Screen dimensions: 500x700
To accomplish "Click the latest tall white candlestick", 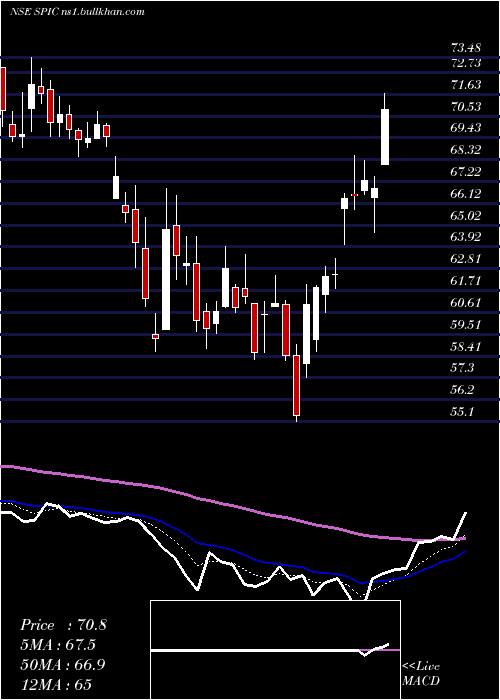I will [x=384, y=137].
